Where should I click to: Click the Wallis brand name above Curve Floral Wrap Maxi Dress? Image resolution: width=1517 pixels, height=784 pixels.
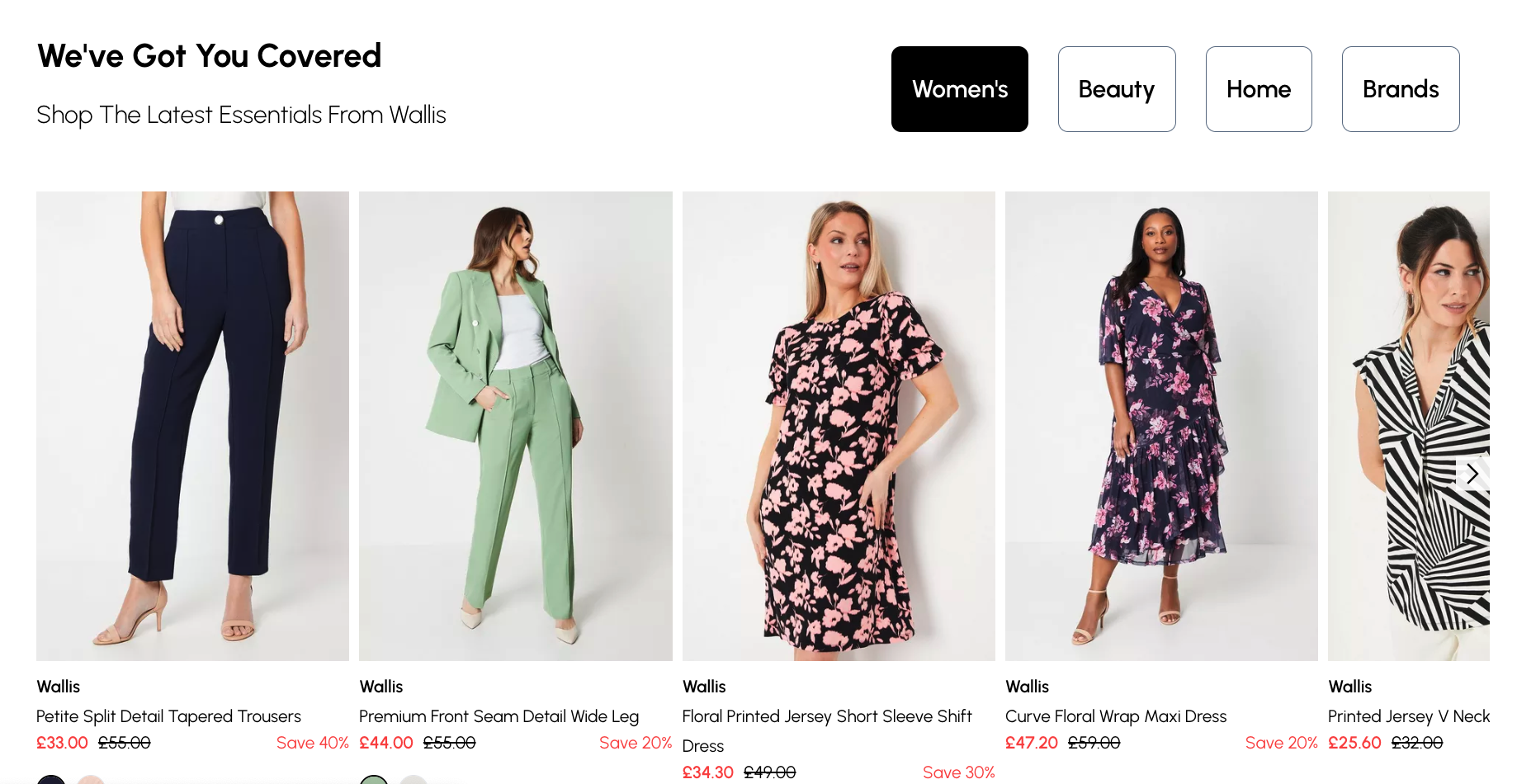1027,687
